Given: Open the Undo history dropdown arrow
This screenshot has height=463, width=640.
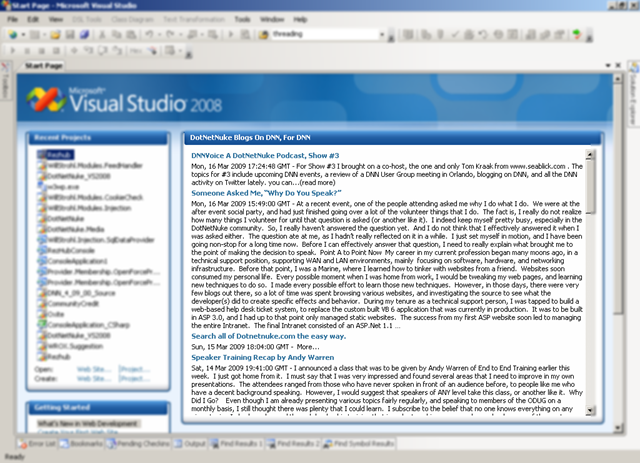Looking at the screenshot, I should point(160,35).
